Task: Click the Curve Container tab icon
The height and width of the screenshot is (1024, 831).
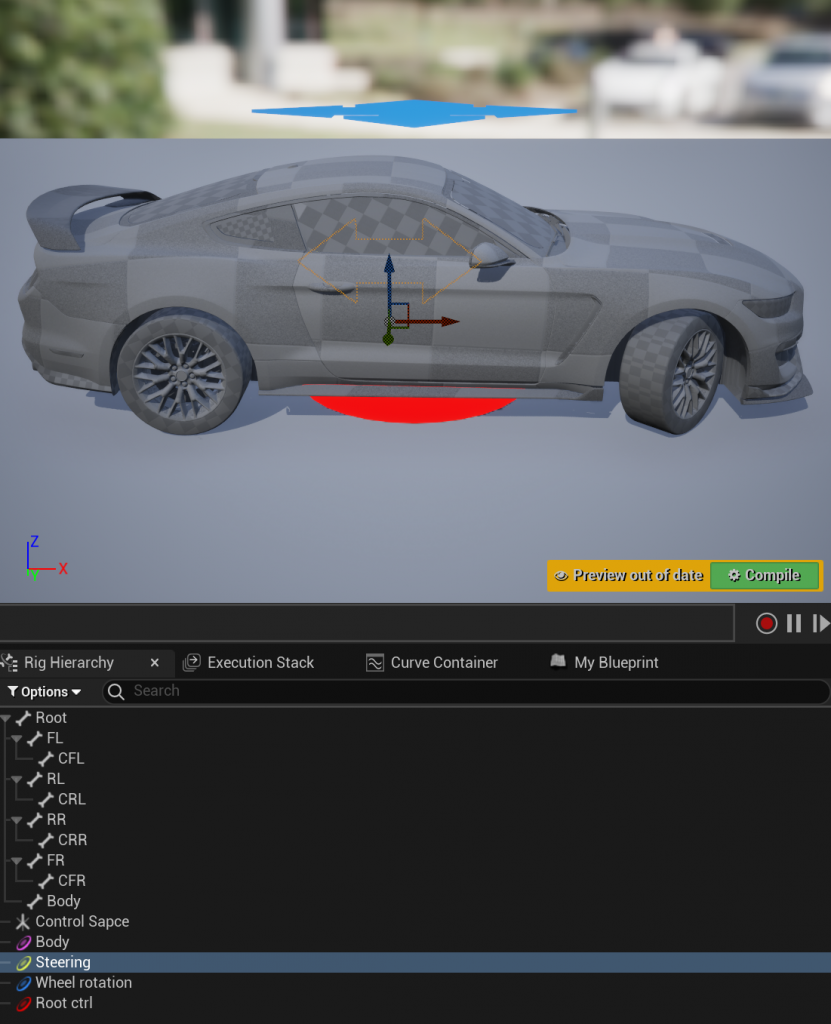Action: click(375, 663)
